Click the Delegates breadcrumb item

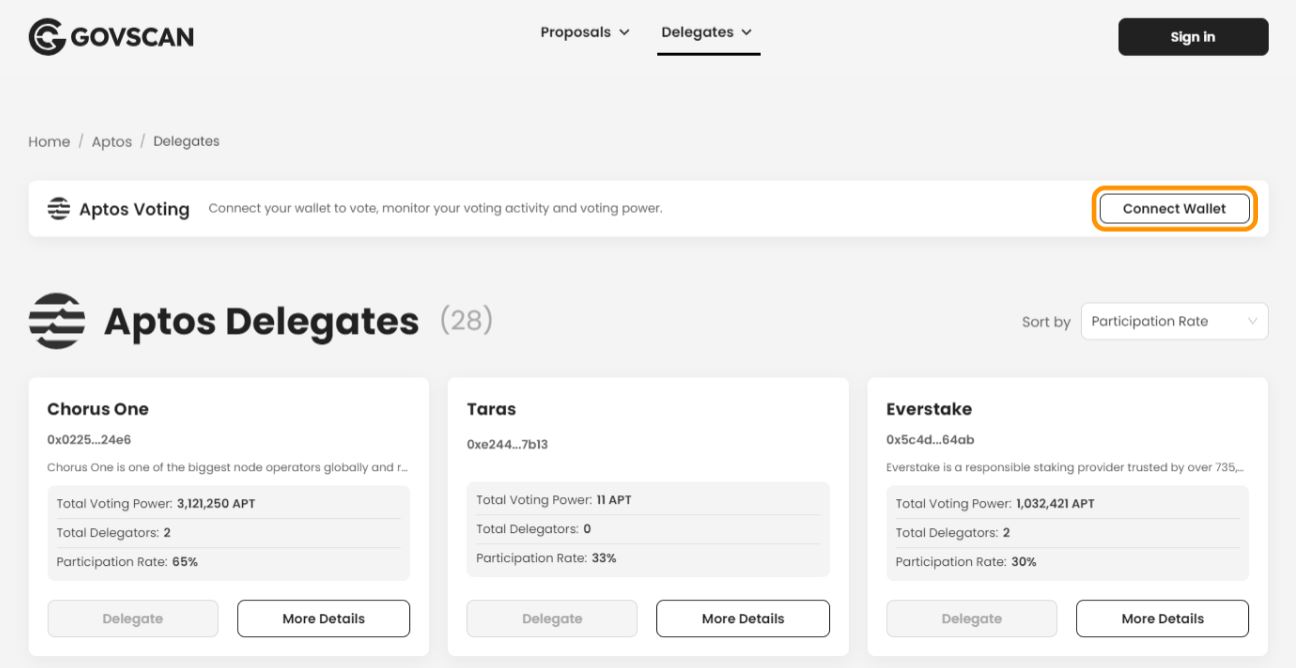pyautogui.click(x=186, y=141)
